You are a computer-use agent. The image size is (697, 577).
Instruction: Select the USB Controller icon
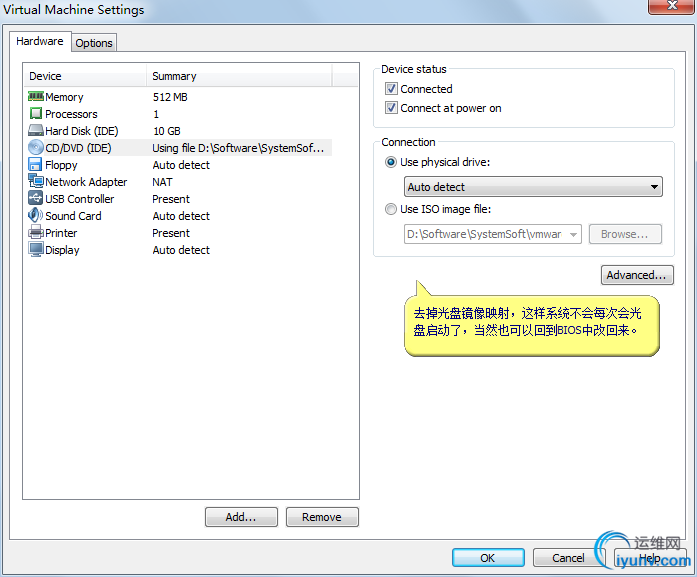tap(36, 198)
